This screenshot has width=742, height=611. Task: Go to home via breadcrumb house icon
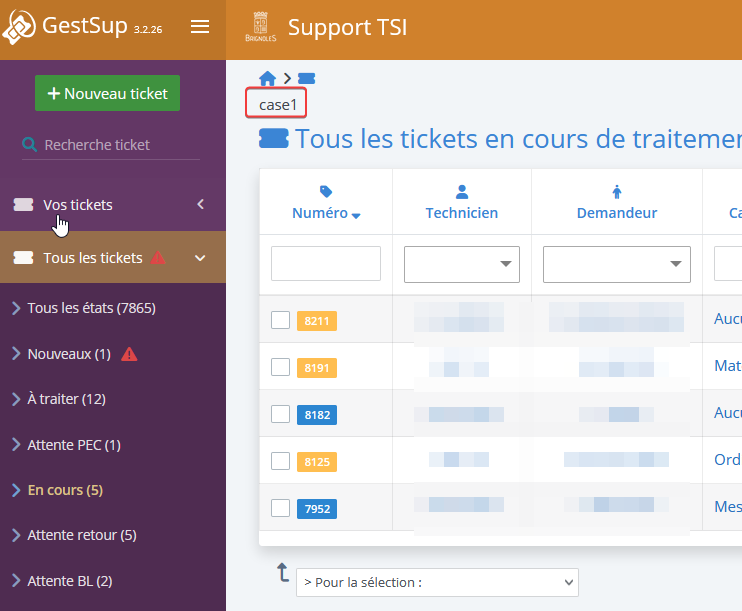tap(267, 78)
